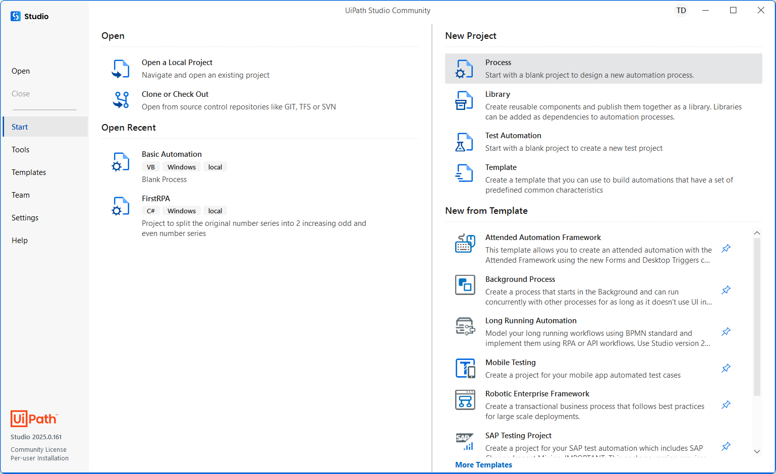Click the template list scroll down arrow
The image size is (776, 474).
coord(757,451)
